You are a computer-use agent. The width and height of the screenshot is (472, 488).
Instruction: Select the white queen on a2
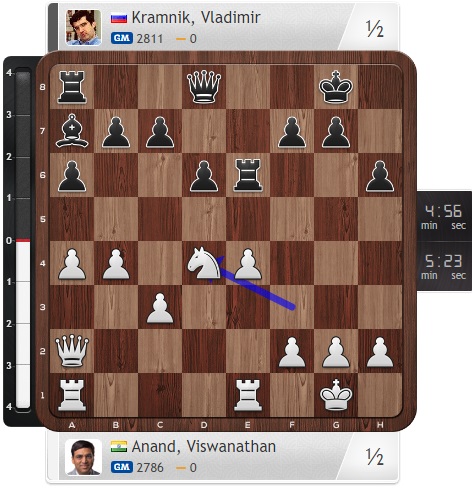click(x=72, y=351)
